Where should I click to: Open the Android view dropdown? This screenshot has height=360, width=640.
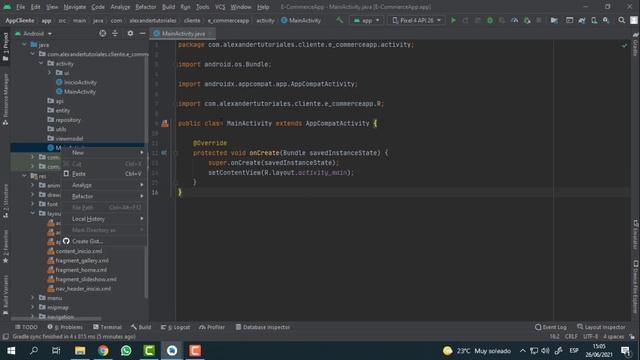34,33
